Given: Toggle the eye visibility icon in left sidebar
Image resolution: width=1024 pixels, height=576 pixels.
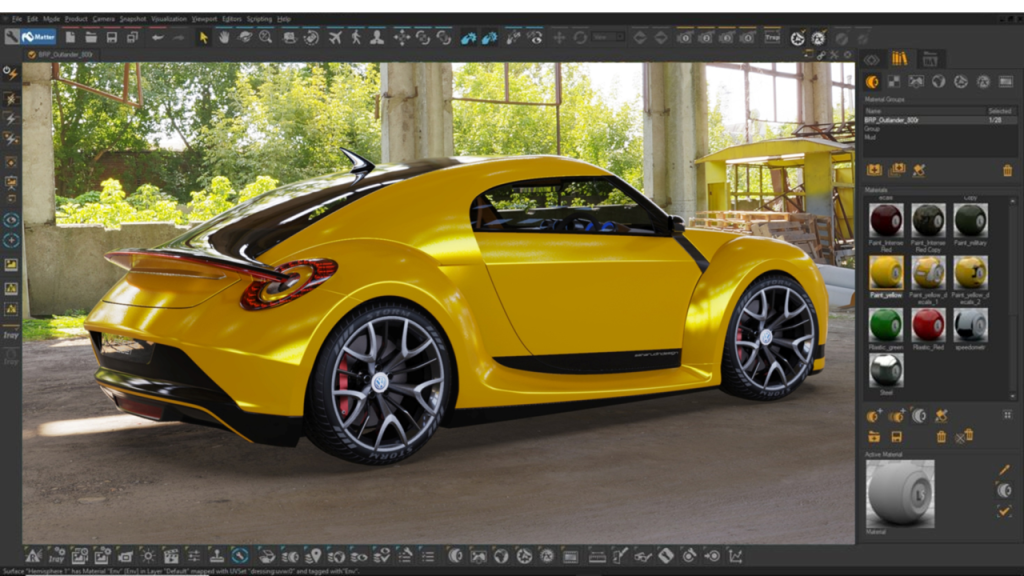Looking at the screenshot, I should [x=11, y=220].
